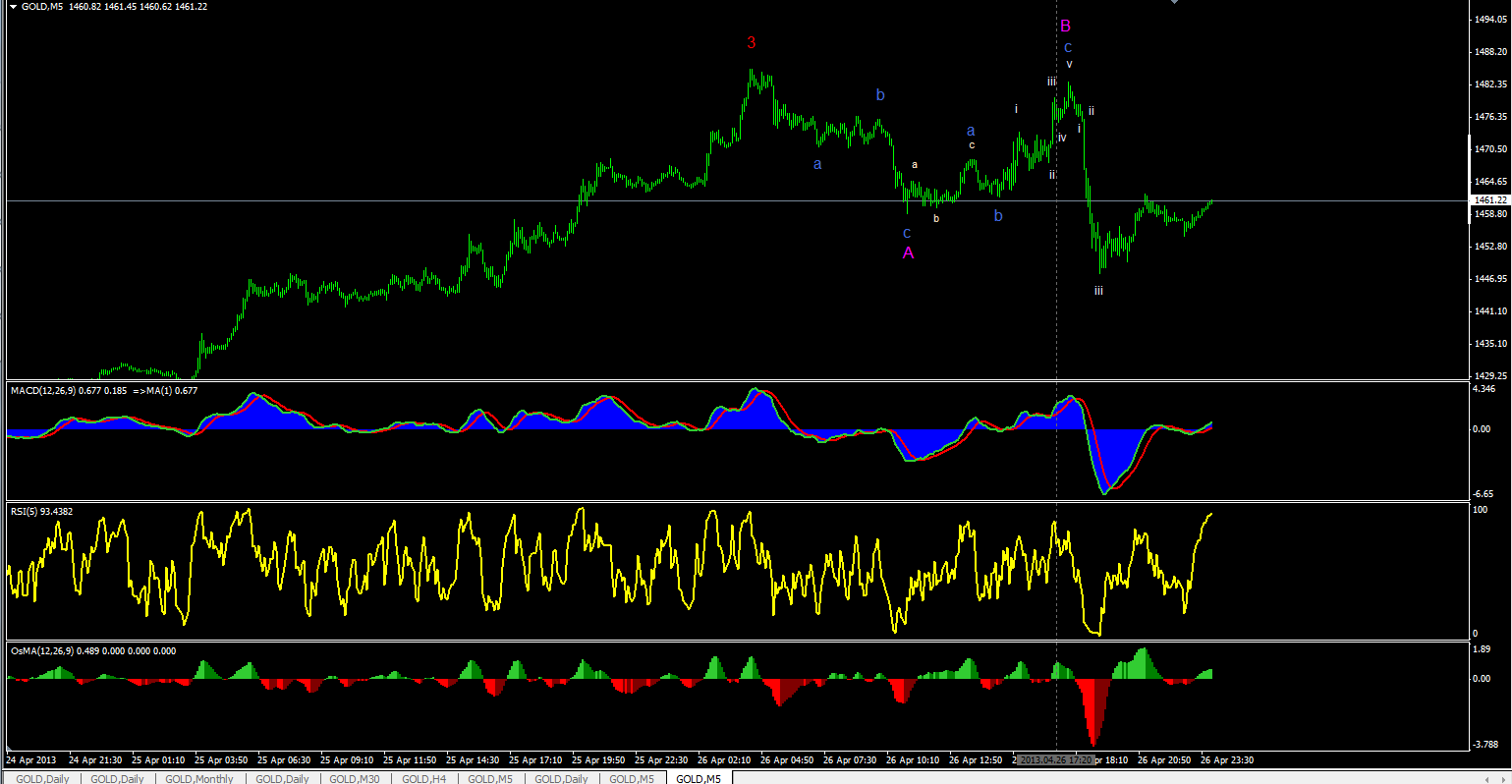1512x784 pixels.
Task: Switch to the GOLD,M30 chart tab
Action: point(354,778)
